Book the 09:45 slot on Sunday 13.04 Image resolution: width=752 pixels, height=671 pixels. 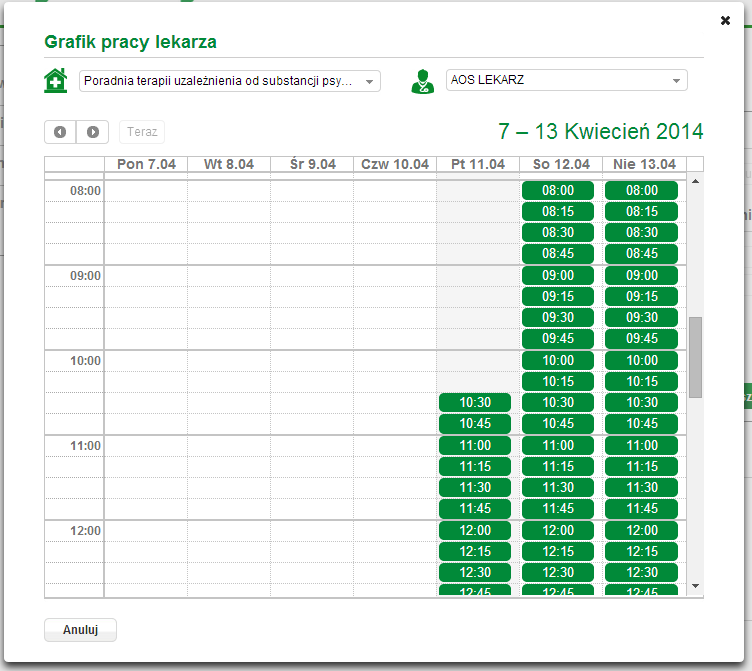click(641, 339)
